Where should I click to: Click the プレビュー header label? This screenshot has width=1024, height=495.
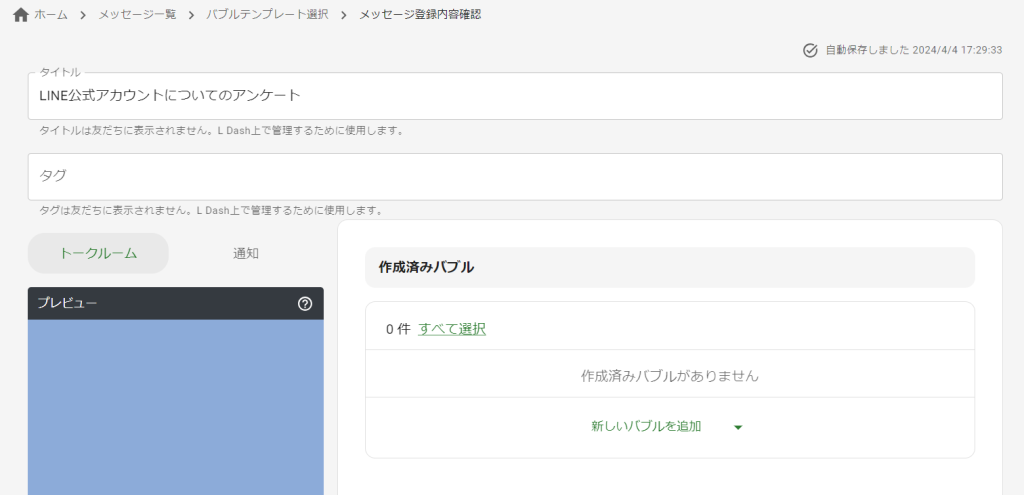click(67, 303)
